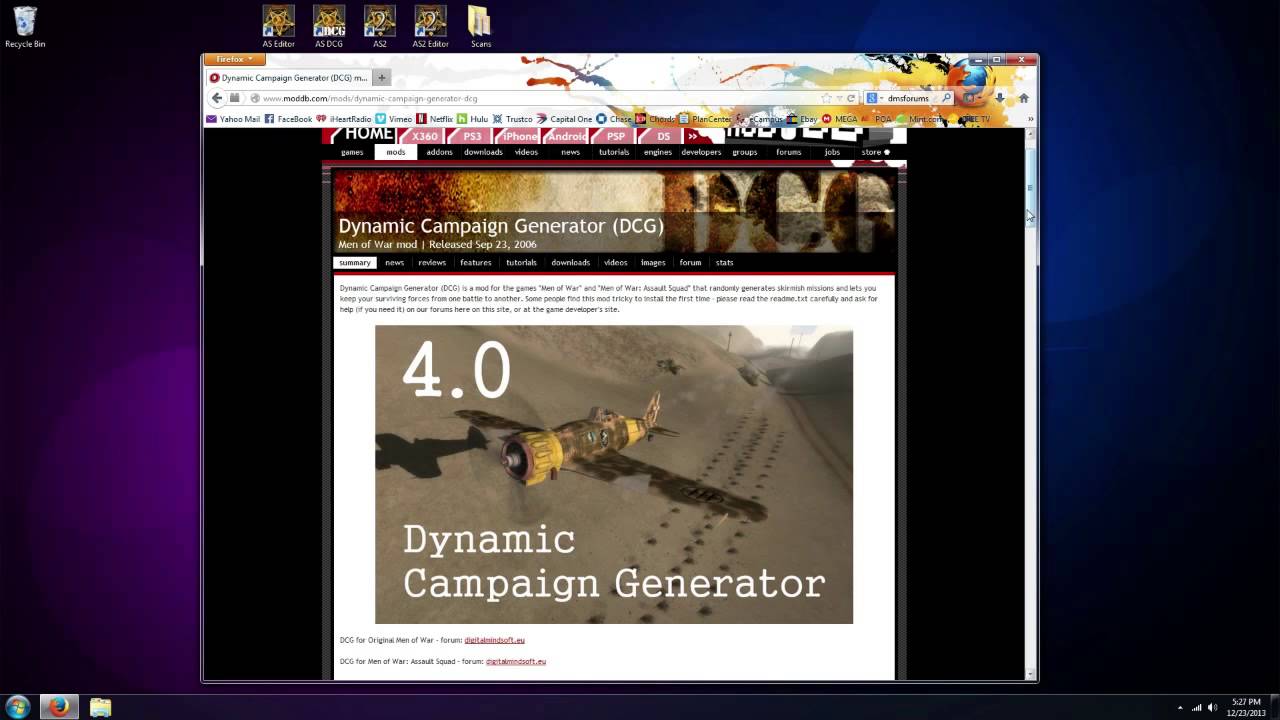Show more bookmarks chevron

pos(1030,119)
